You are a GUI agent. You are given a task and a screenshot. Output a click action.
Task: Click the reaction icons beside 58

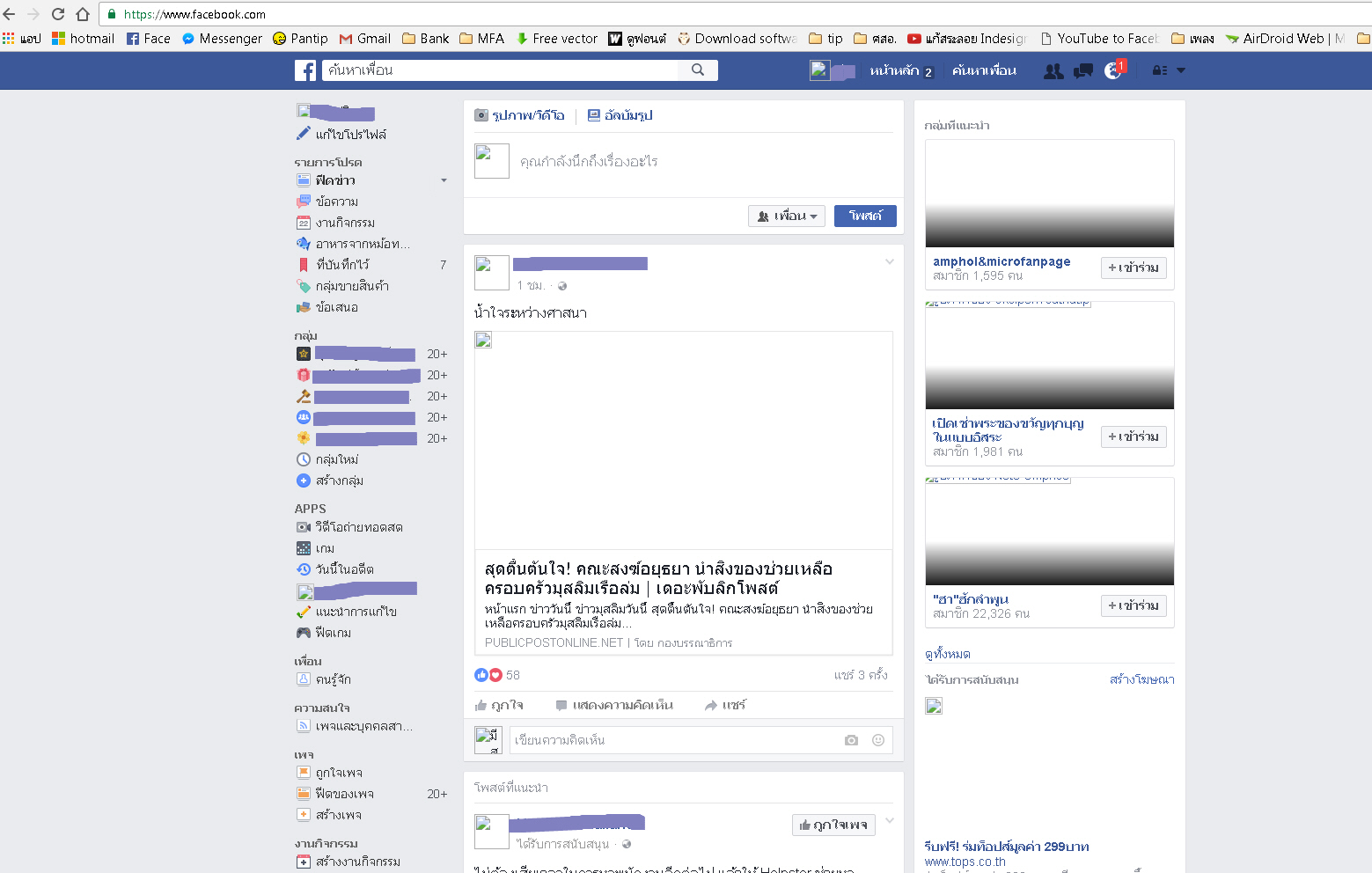[x=488, y=675]
